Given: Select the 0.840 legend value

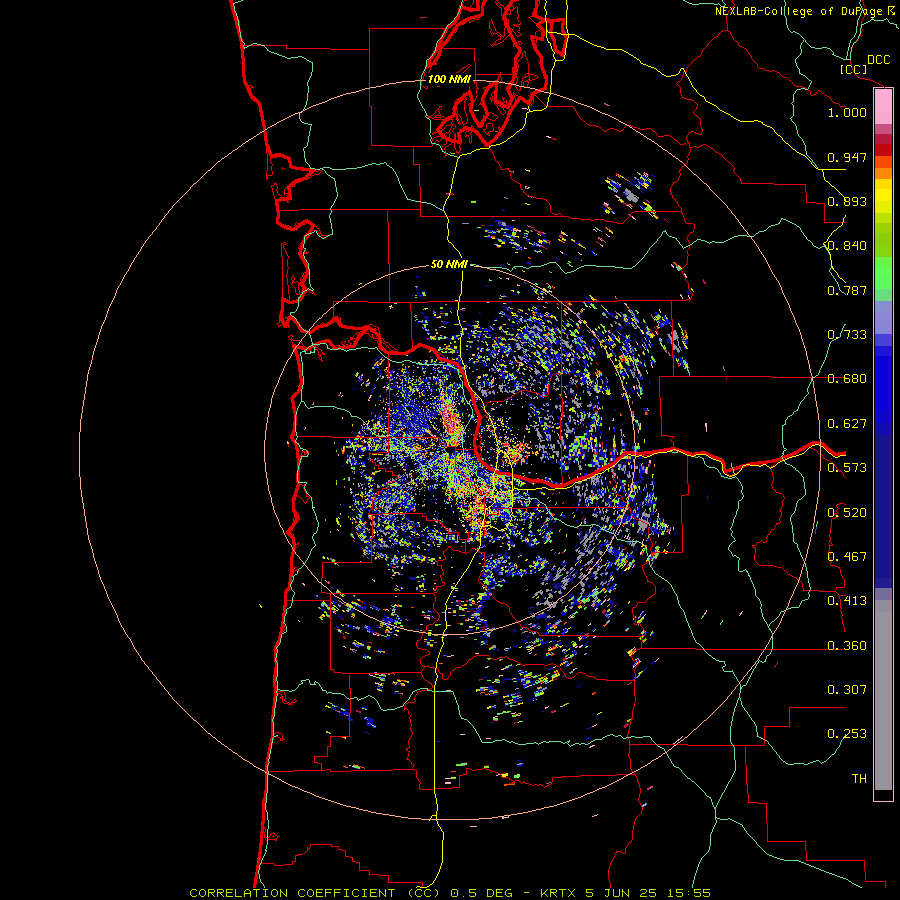Looking at the screenshot, I should point(847,246).
